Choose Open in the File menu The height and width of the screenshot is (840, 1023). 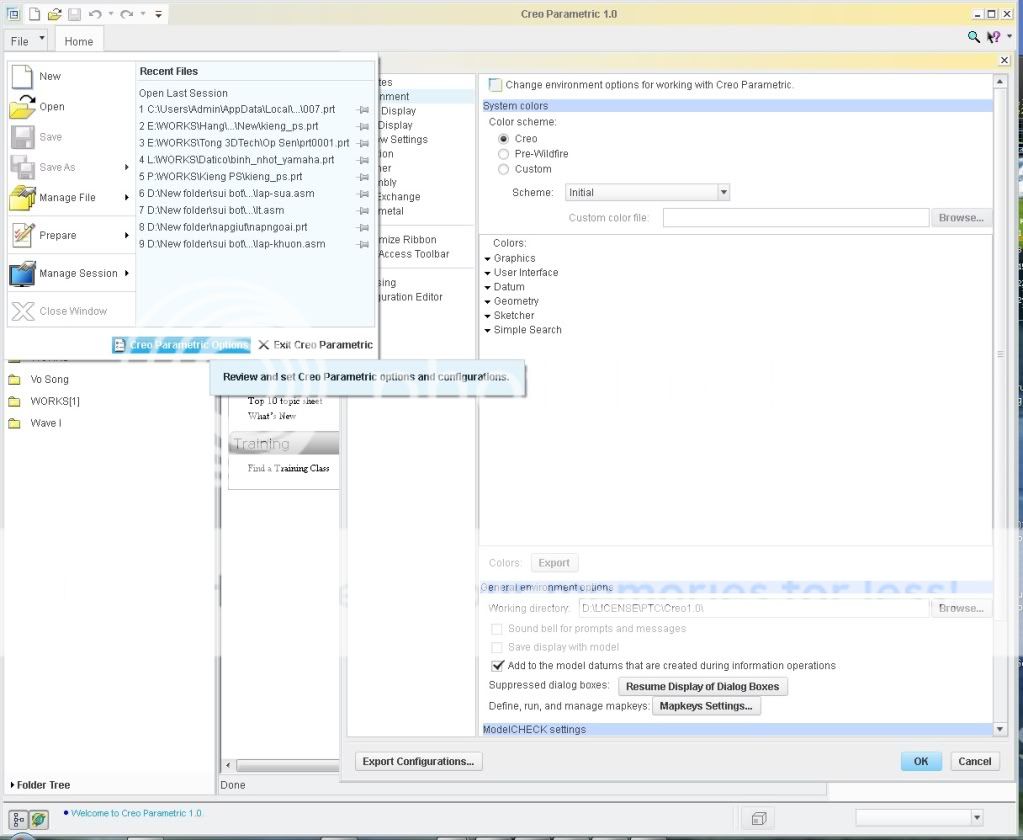pyautogui.click(x=52, y=107)
